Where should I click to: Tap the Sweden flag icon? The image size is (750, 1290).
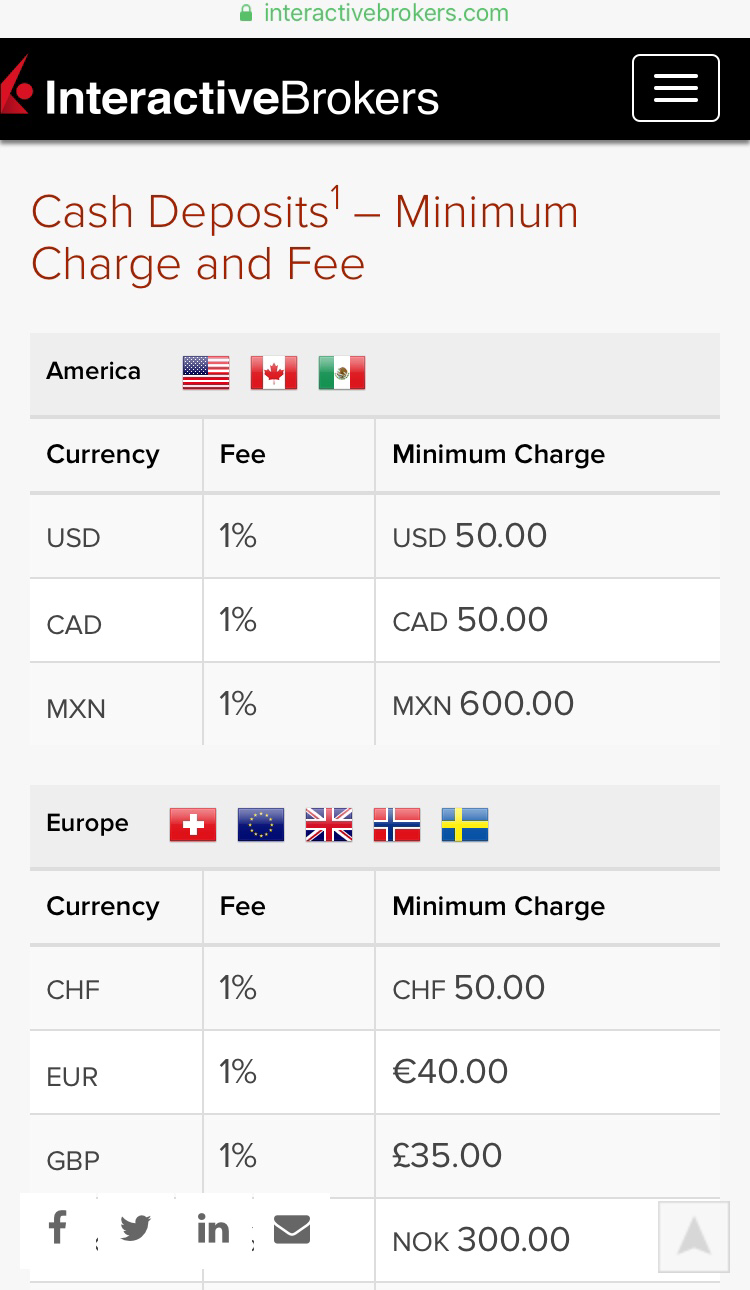click(x=465, y=825)
